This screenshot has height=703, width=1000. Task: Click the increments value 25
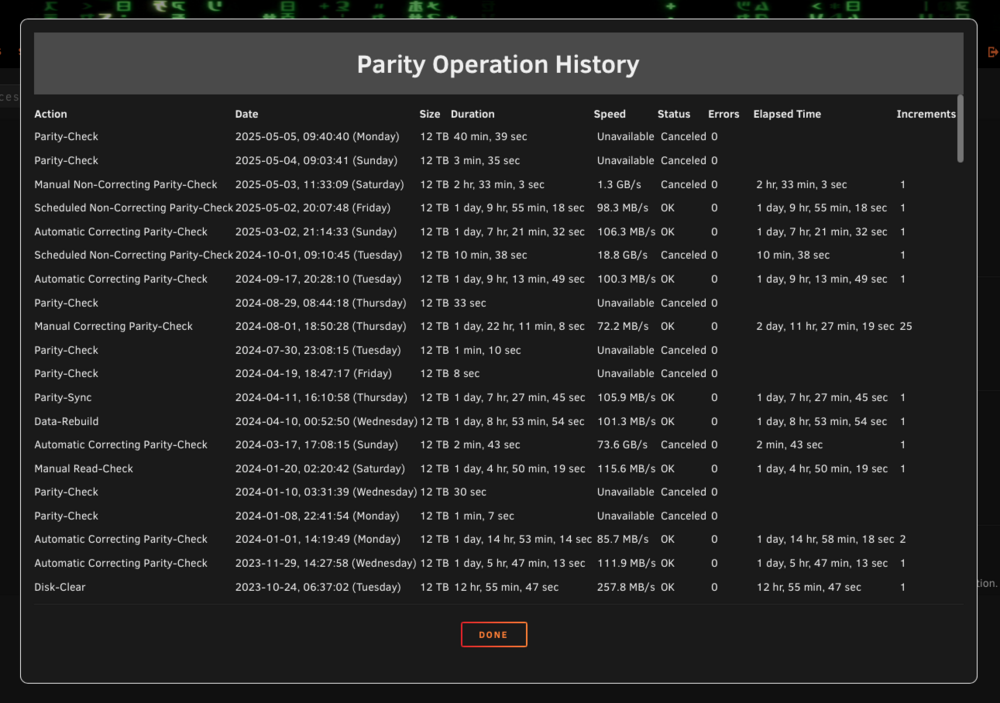[906, 326]
